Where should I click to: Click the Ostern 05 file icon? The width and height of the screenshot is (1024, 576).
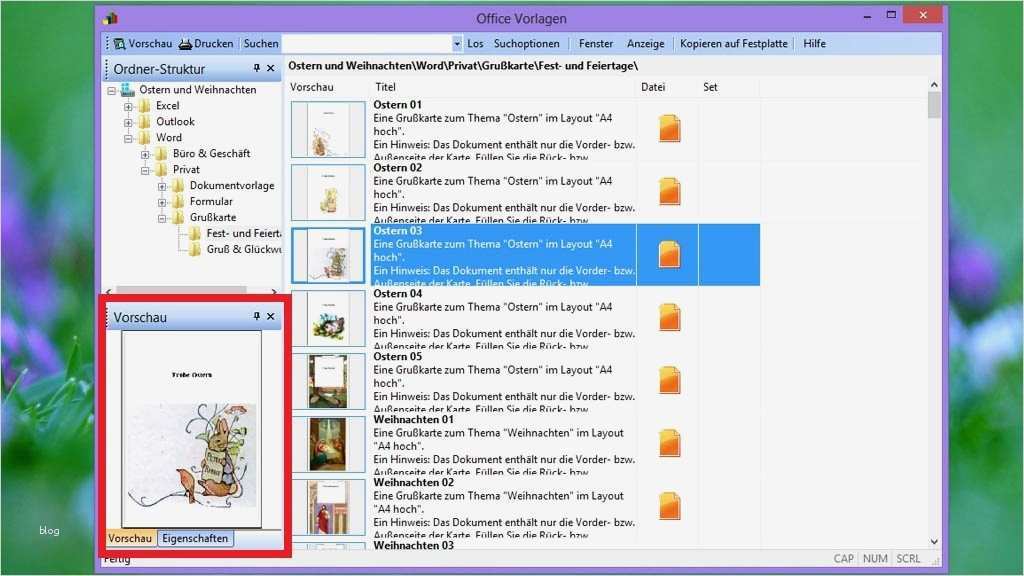(x=669, y=381)
